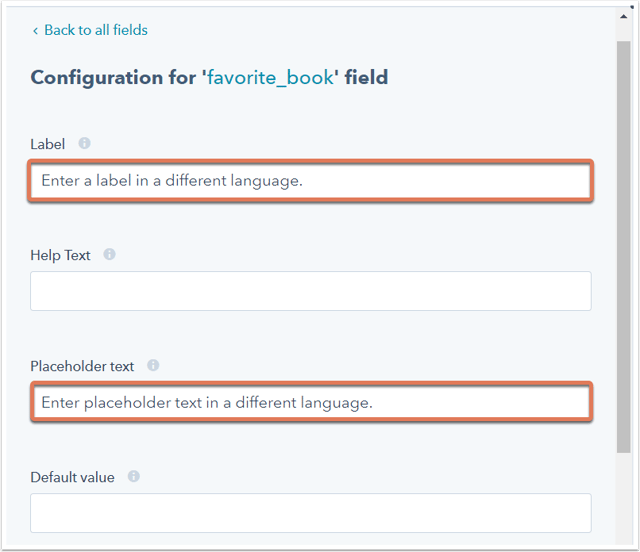Viewport: 640px width, 552px height.
Task: Click the scrollbar up arrow
Action: point(623,17)
